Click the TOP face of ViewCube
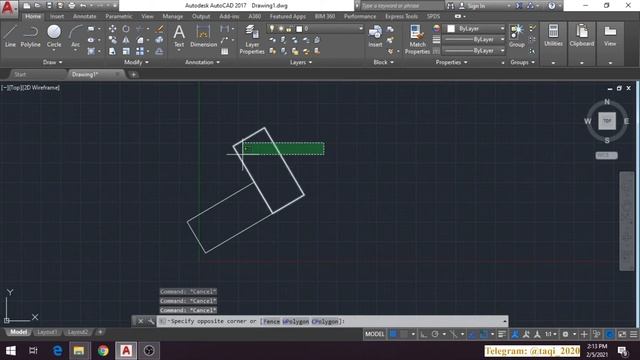This screenshot has height=360, width=640. [x=607, y=121]
